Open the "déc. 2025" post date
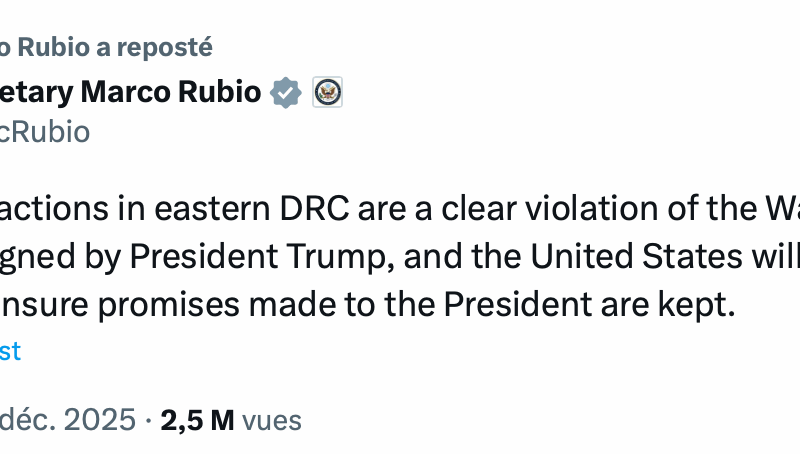 coord(67,420)
